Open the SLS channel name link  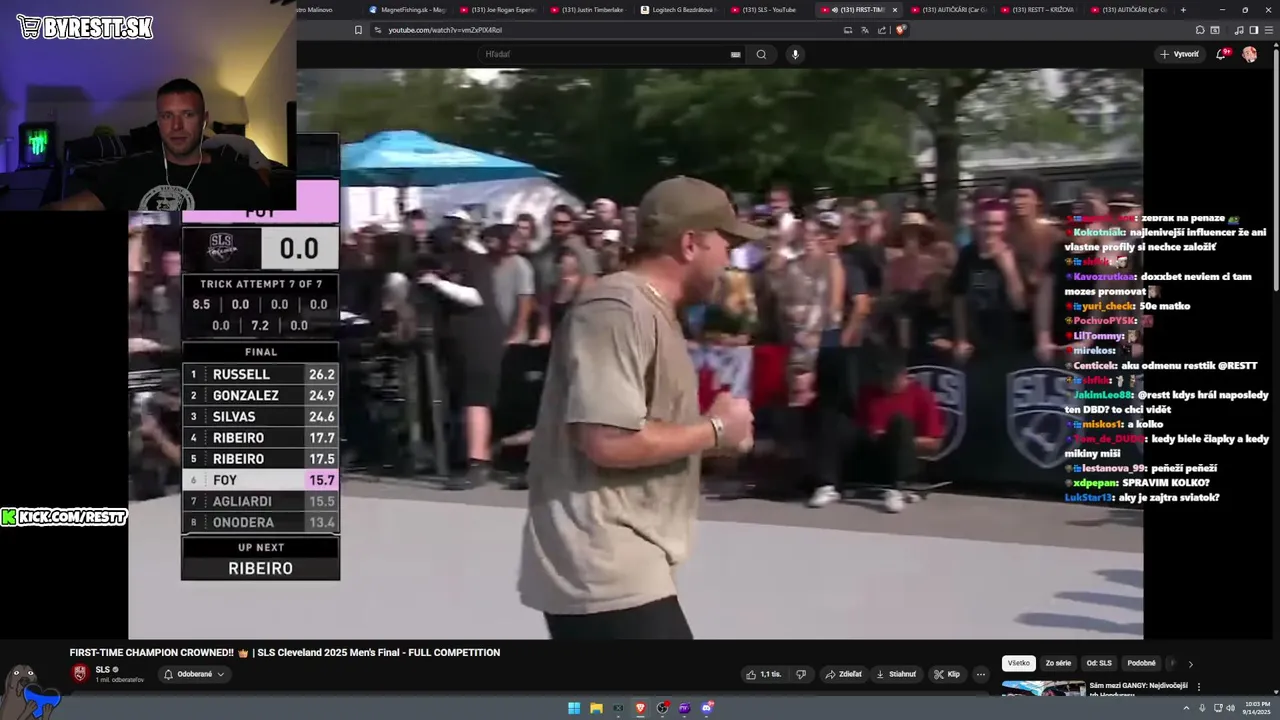(102, 669)
